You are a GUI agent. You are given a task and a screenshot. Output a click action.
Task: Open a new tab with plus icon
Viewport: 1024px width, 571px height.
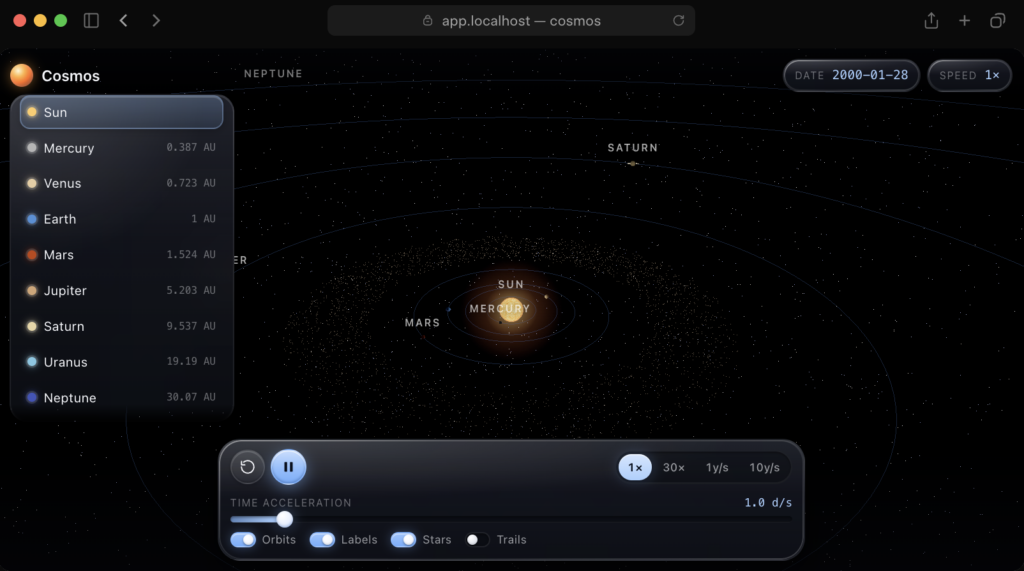click(x=965, y=20)
